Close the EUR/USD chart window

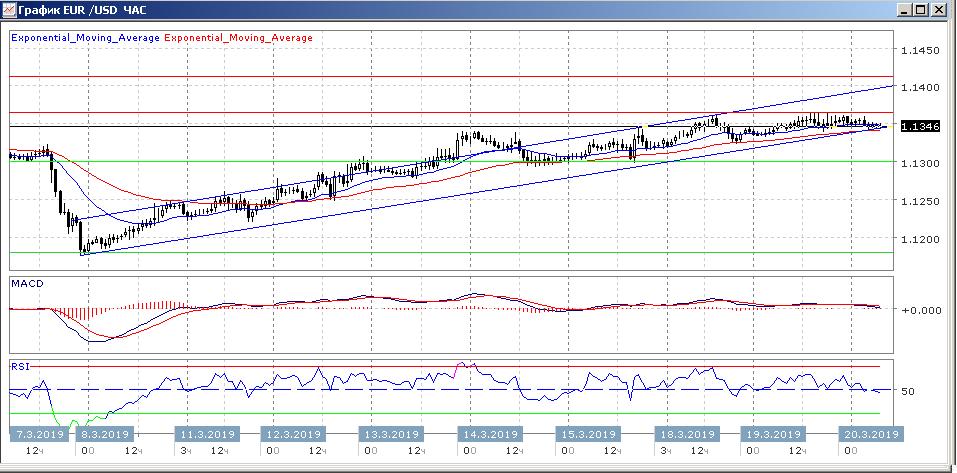coord(943,9)
